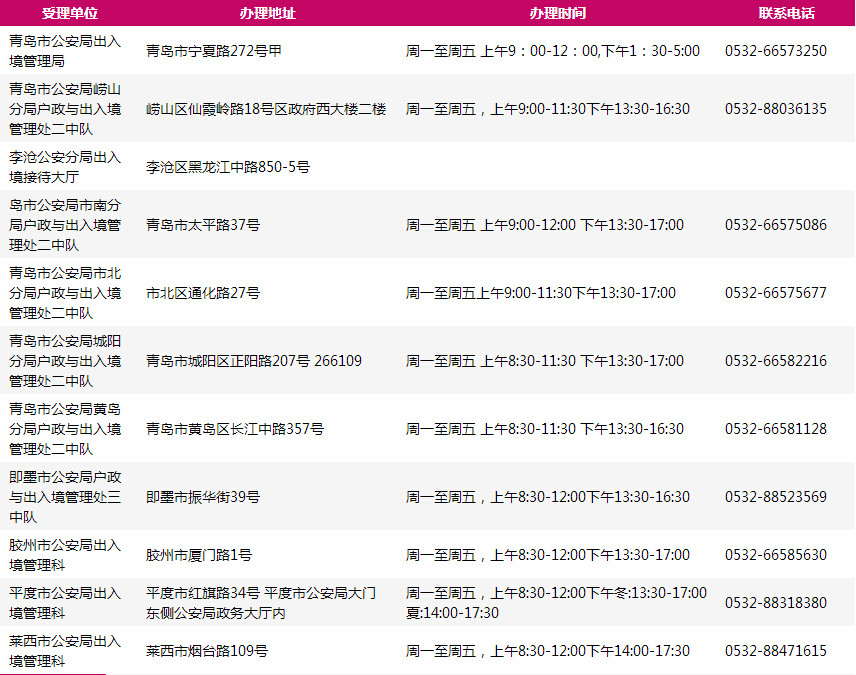Select hours 上午9:00-12:00 下午13:30-17:00 for 太平路
Viewport: 856px width, 675px height.
tap(582, 224)
